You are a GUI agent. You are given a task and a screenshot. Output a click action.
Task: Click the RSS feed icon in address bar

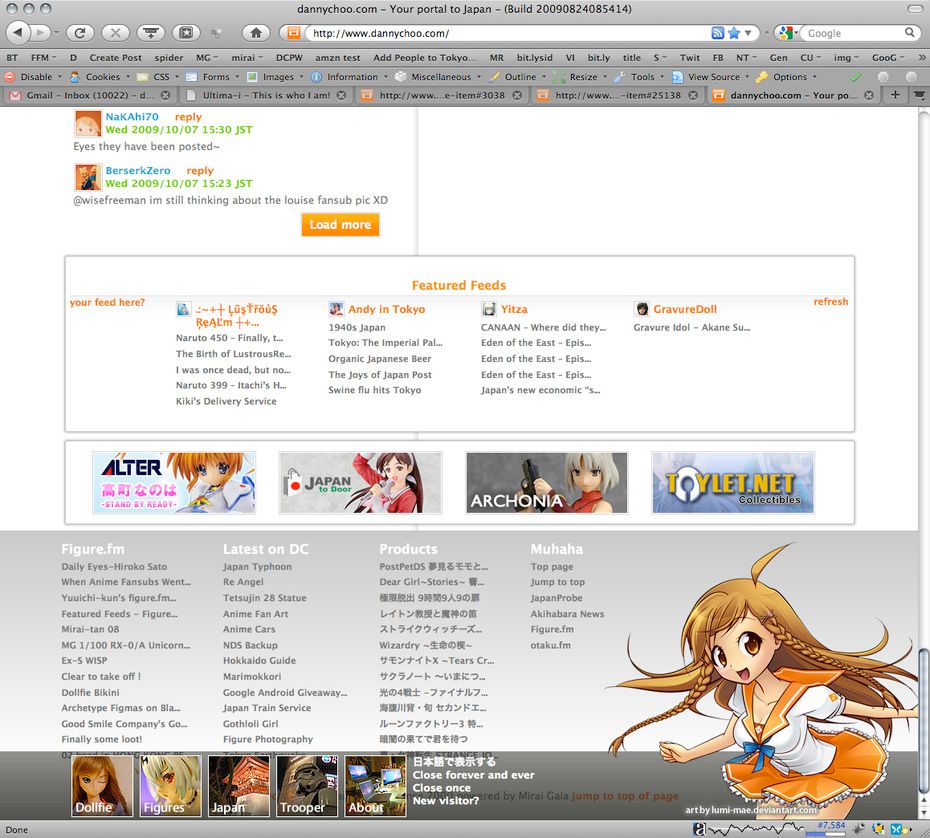(x=717, y=33)
